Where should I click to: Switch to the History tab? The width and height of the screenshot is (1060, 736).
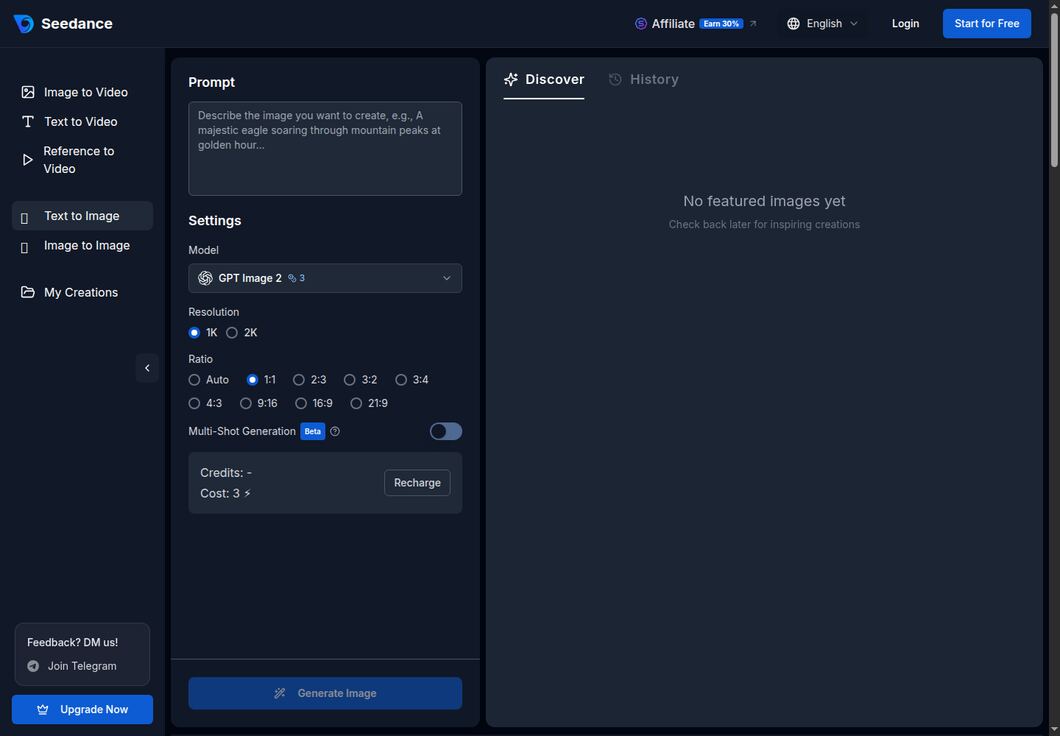[644, 80]
